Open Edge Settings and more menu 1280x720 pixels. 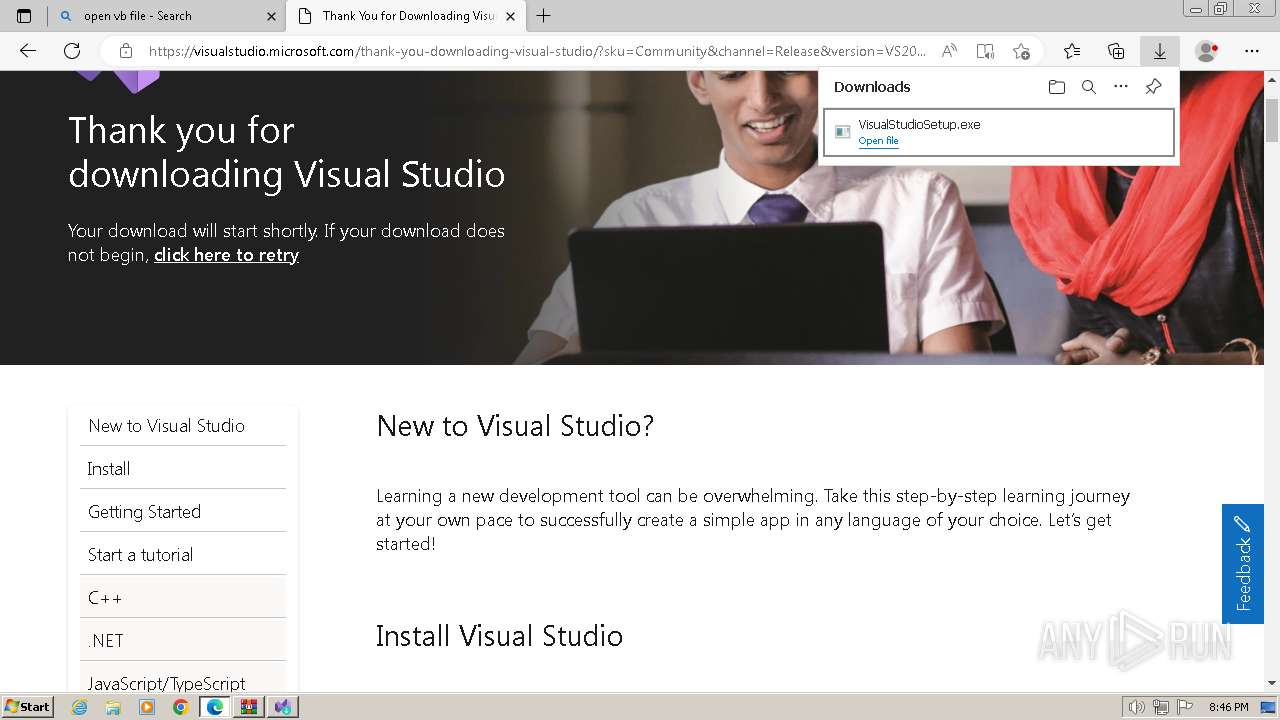coord(1252,51)
